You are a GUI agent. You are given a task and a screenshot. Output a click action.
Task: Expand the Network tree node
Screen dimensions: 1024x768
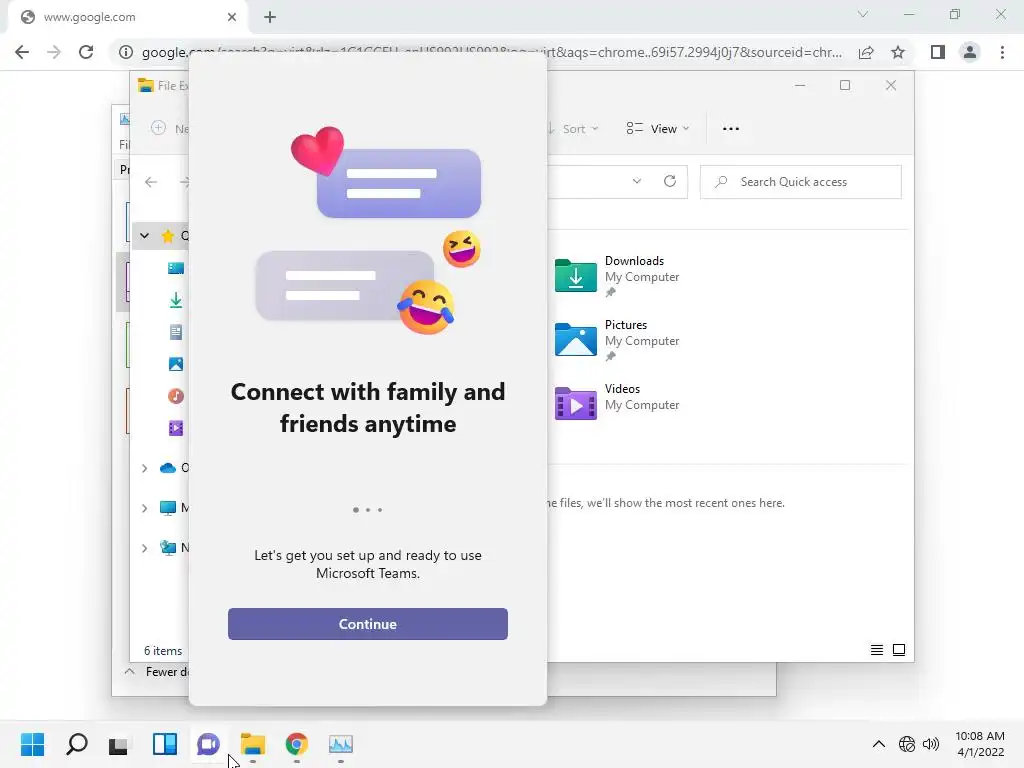(144, 549)
